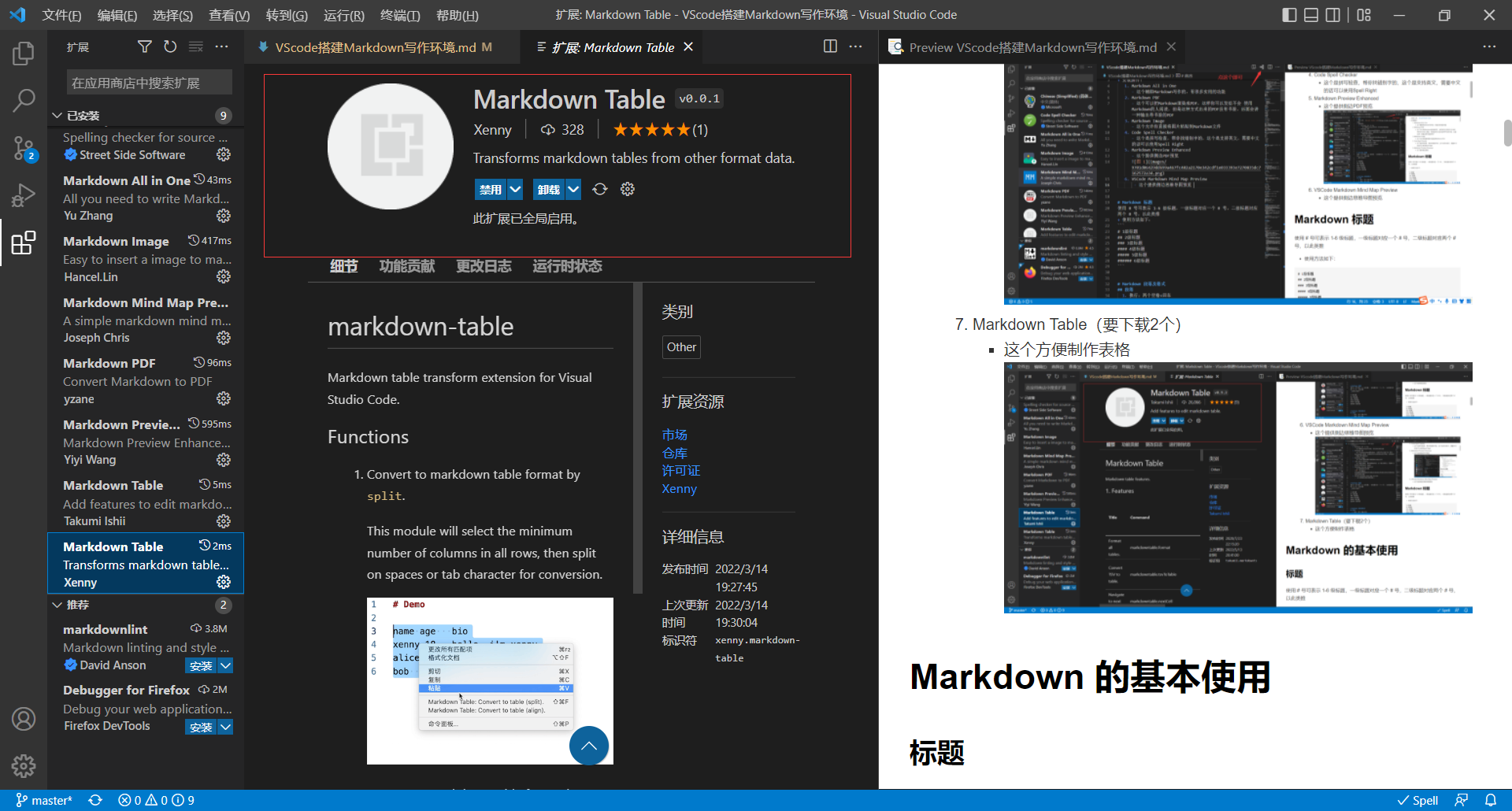Click the repository link under resources

[675, 453]
